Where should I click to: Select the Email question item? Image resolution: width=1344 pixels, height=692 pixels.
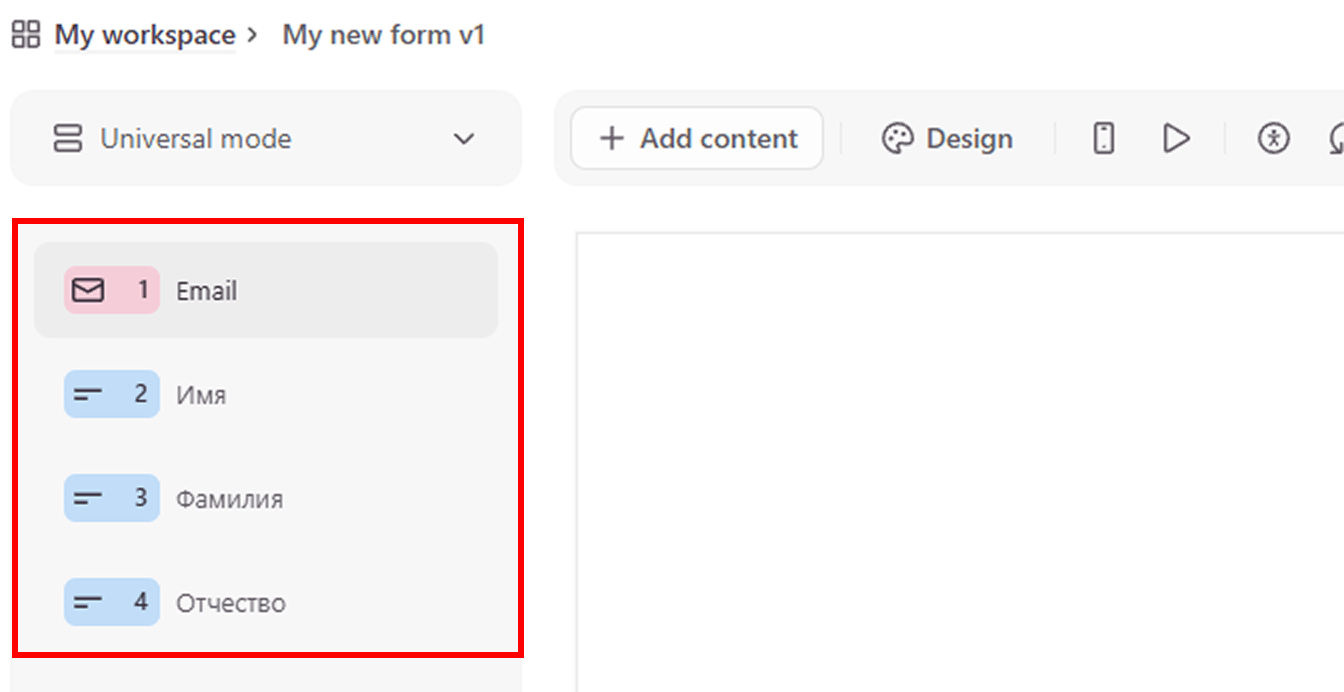266,291
